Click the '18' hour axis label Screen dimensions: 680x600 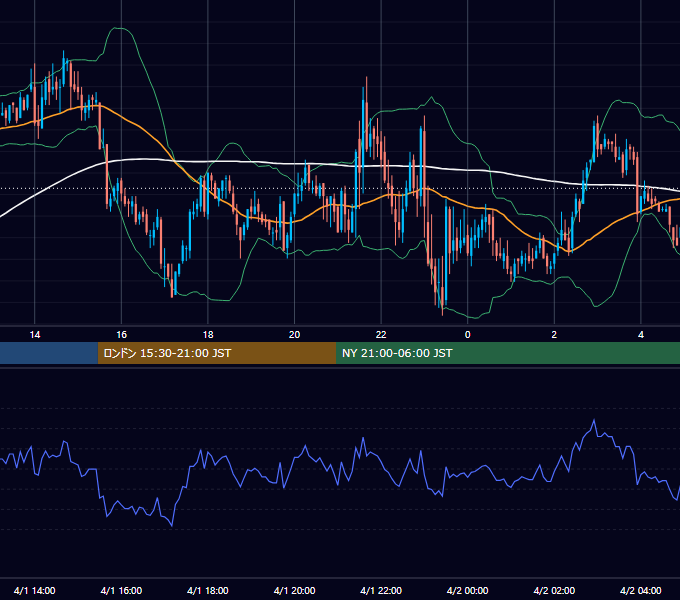208,335
